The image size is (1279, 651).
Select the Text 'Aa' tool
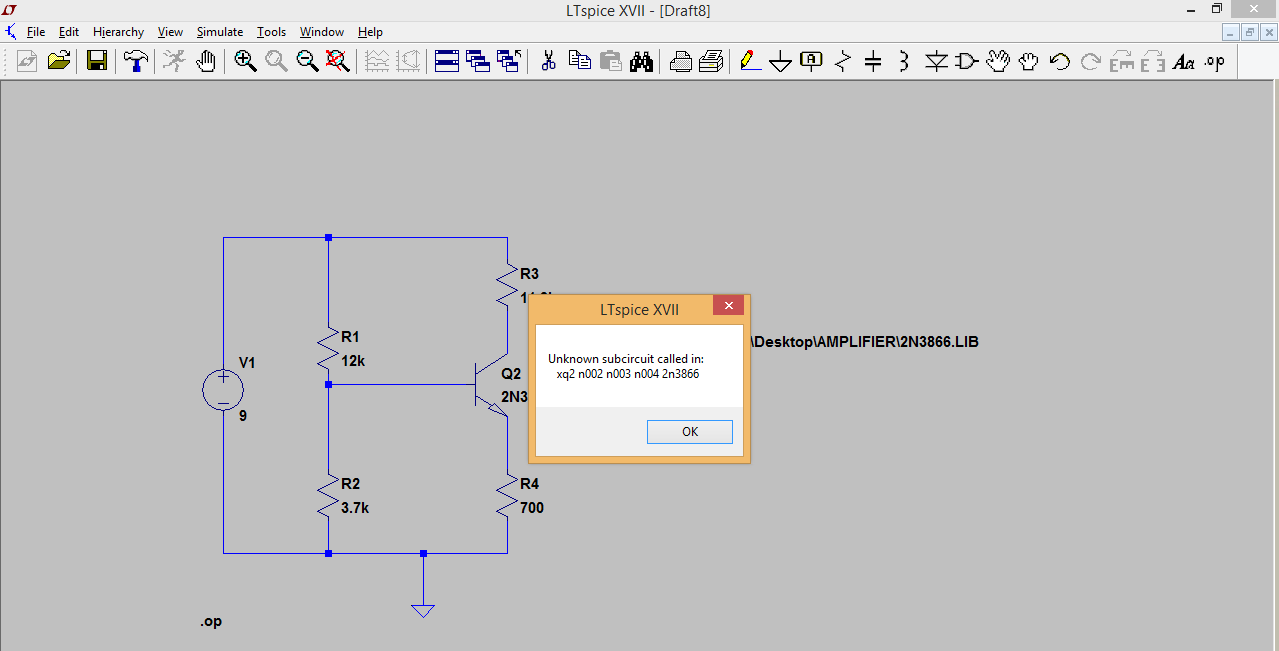pos(1184,61)
